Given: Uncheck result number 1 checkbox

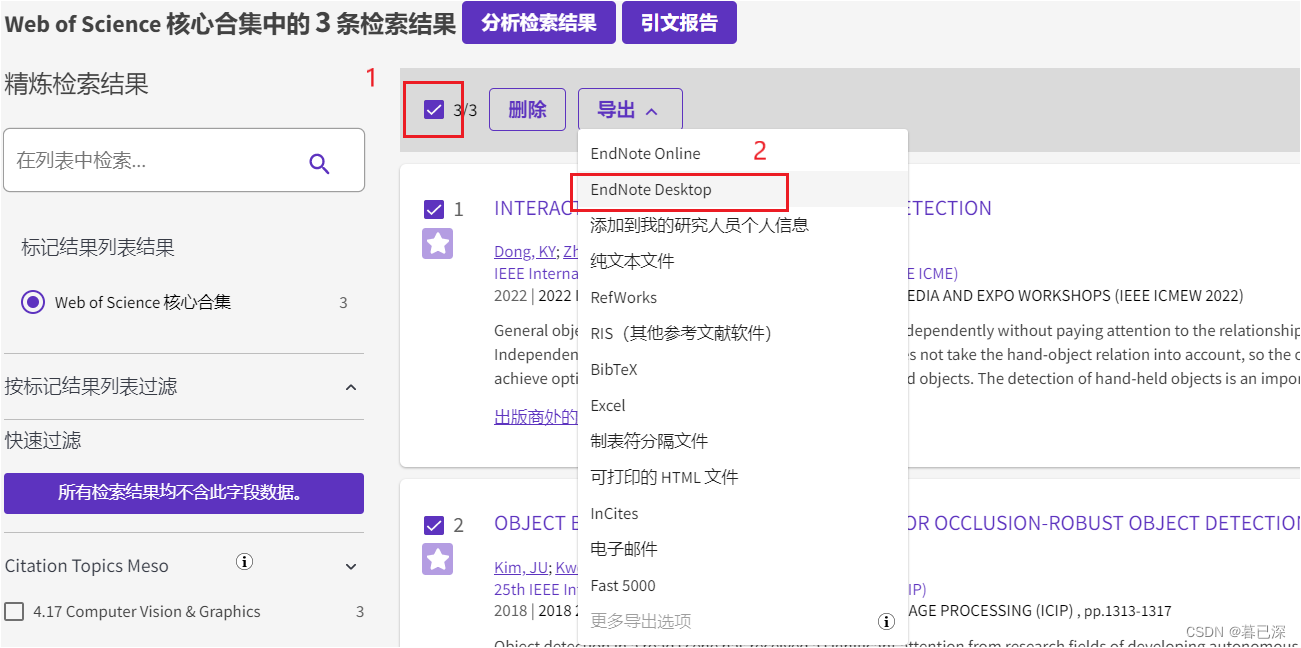Looking at the screenshot, I should 434,209.
